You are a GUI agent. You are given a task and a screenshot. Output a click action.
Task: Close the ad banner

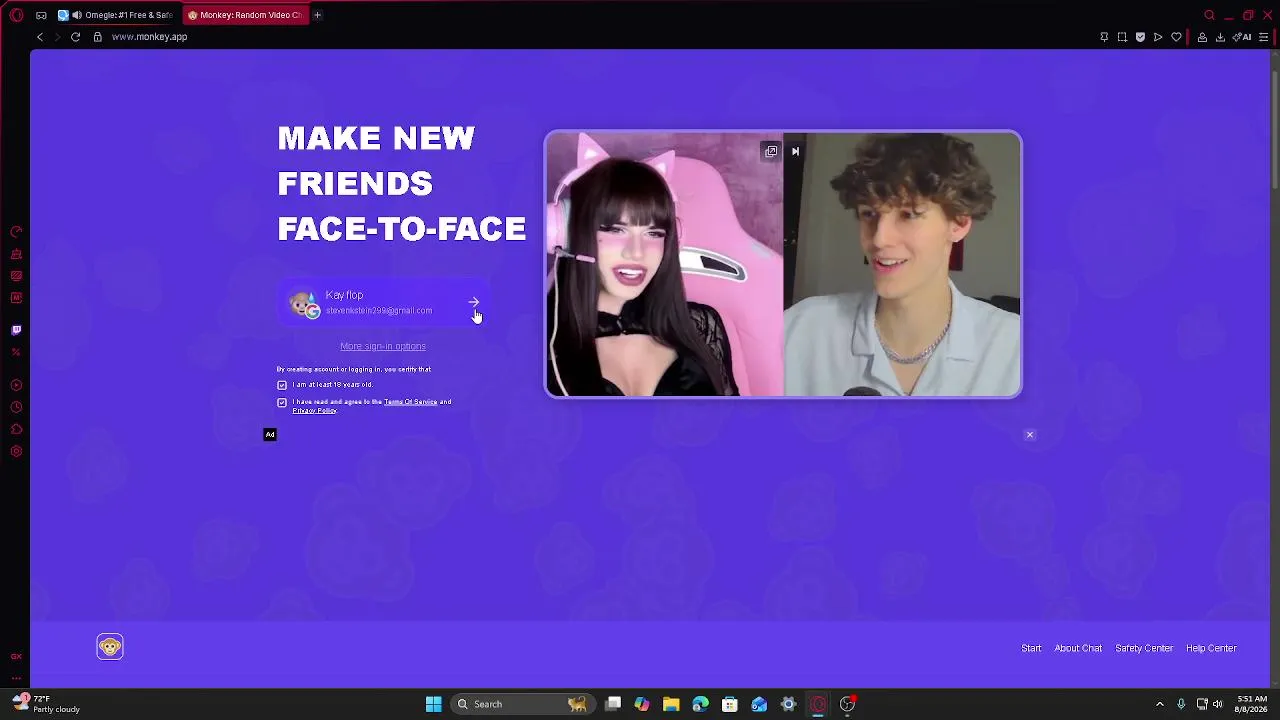[1030, 435]
